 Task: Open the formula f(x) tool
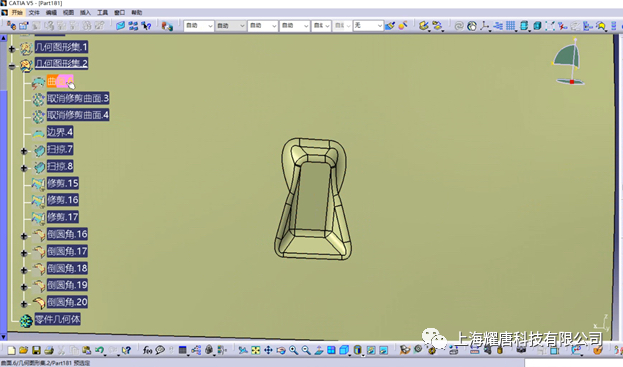(147, 350)
